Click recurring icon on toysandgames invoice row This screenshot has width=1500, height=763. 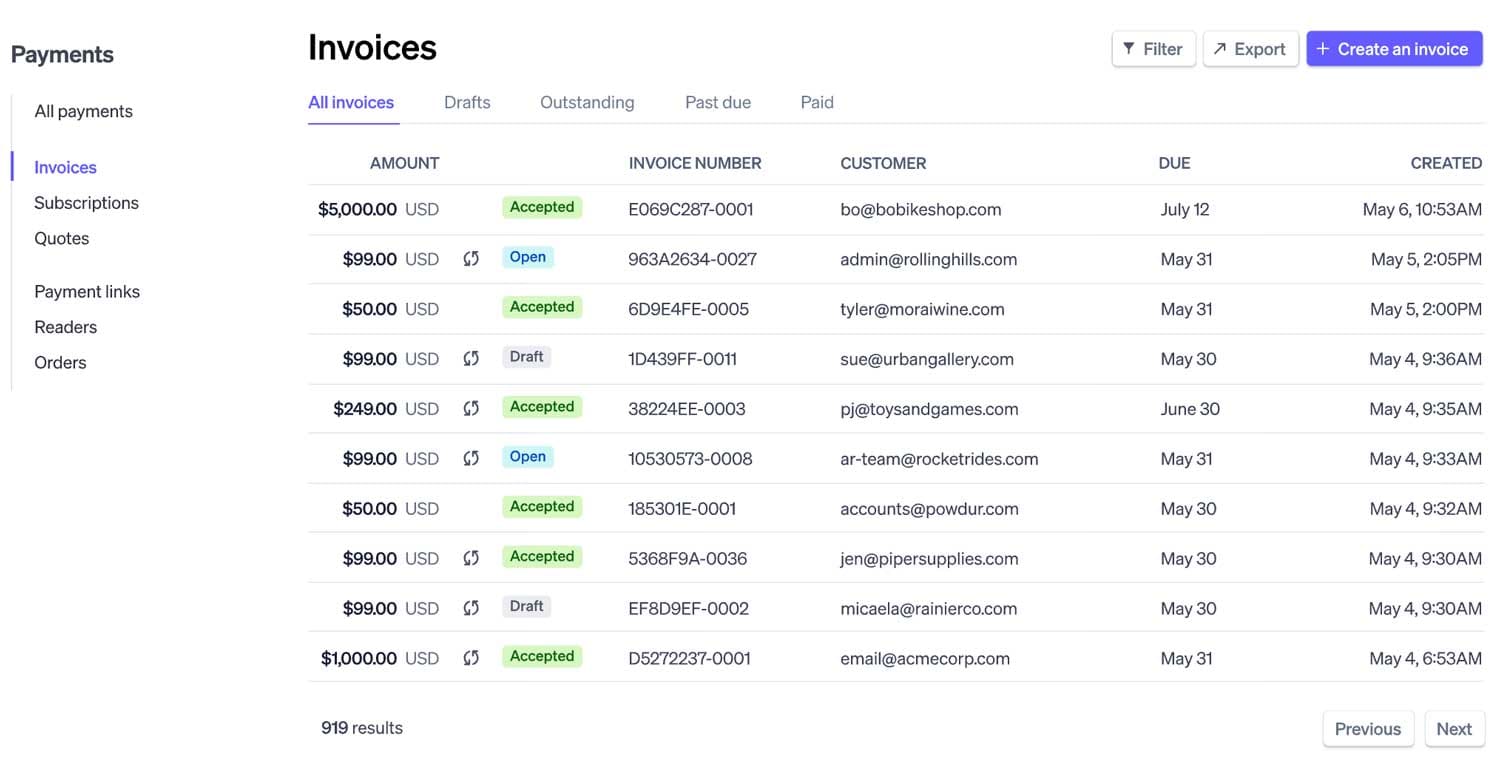(x=471, y=408)
